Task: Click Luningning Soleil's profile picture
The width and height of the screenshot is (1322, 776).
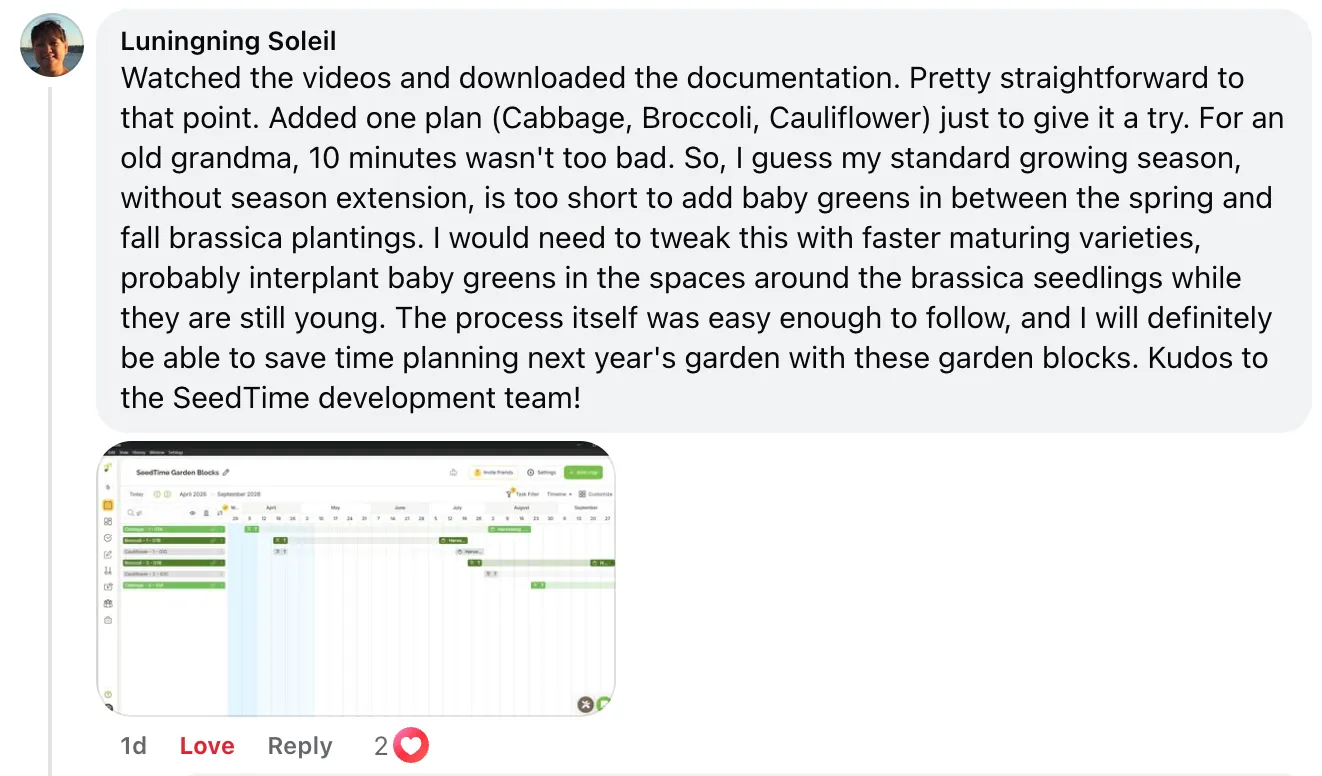Action: click(51, 45)
